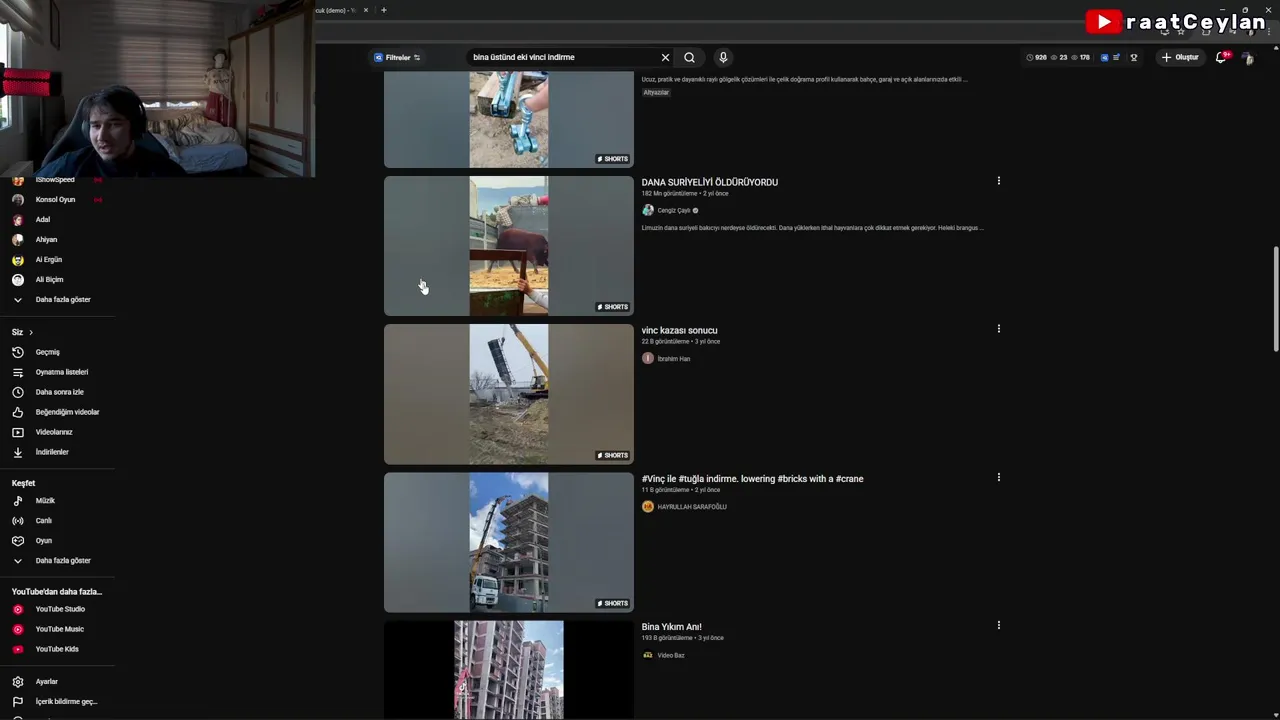Click the SHORTS badge on bull video

click(613, 307)
